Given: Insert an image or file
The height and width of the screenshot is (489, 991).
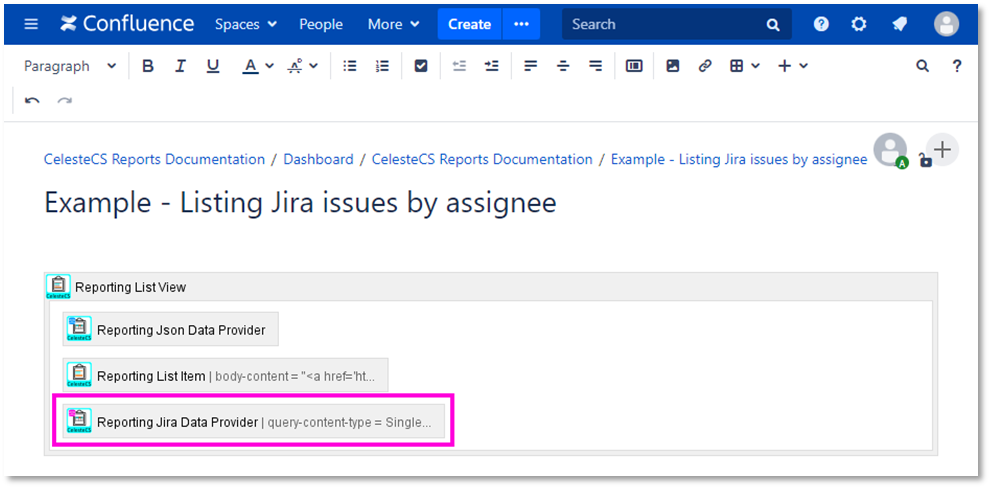Looking at the screenshot, I should coord(672,66).
